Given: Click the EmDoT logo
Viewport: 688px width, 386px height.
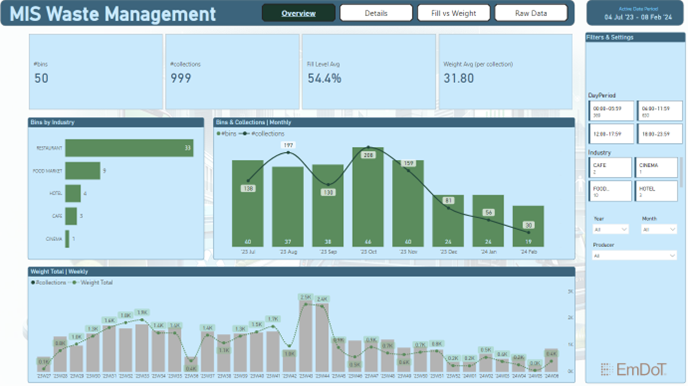Looking at the screenshot, I should (633, 369).
